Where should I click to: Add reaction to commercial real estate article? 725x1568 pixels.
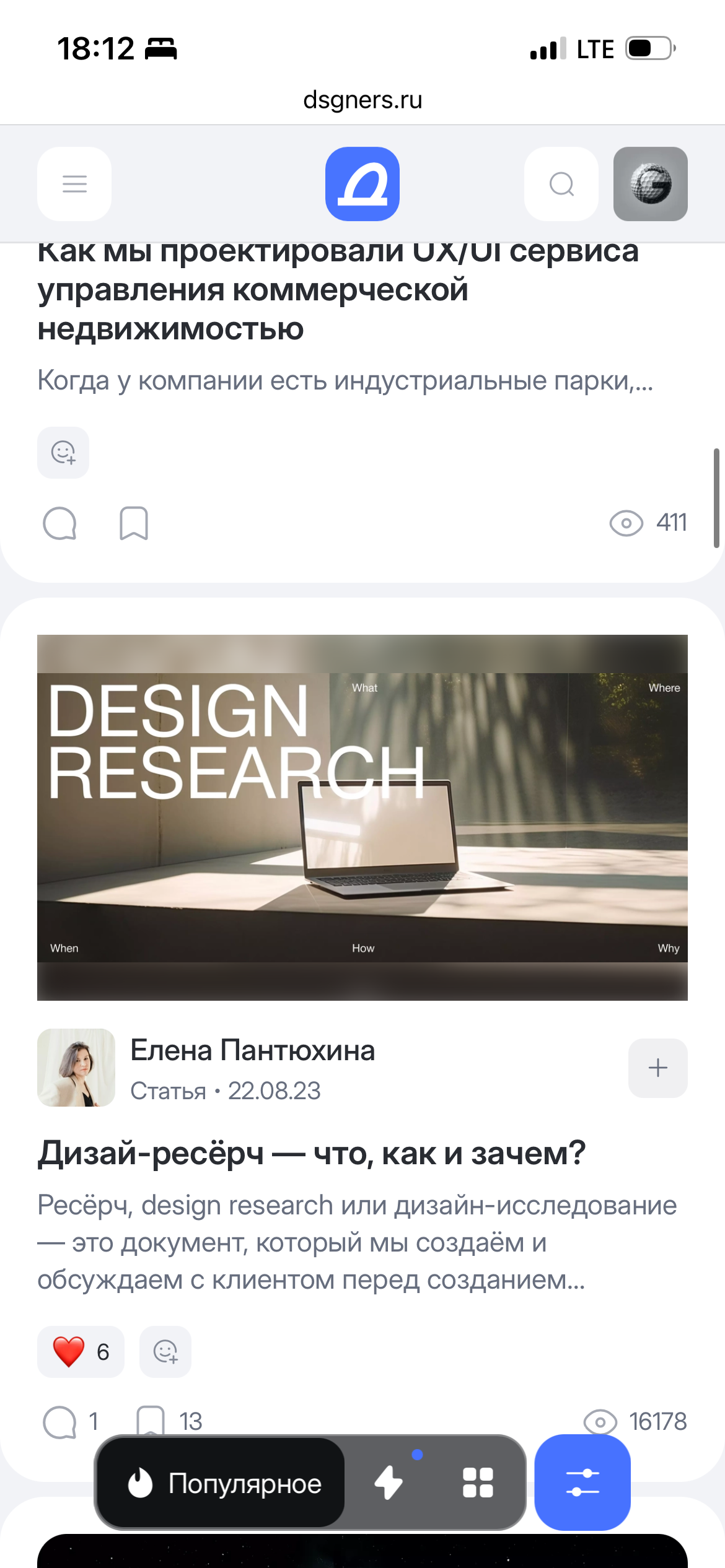point(63,453)
